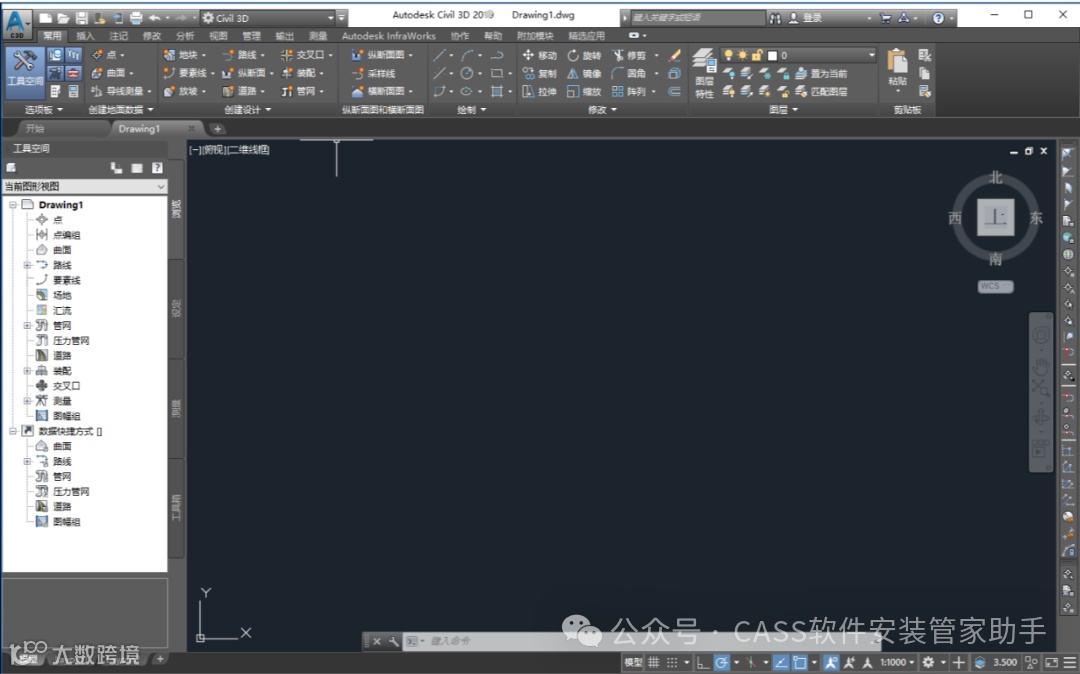Select the 导线测量 traverse tool

(x=120, y=91)
